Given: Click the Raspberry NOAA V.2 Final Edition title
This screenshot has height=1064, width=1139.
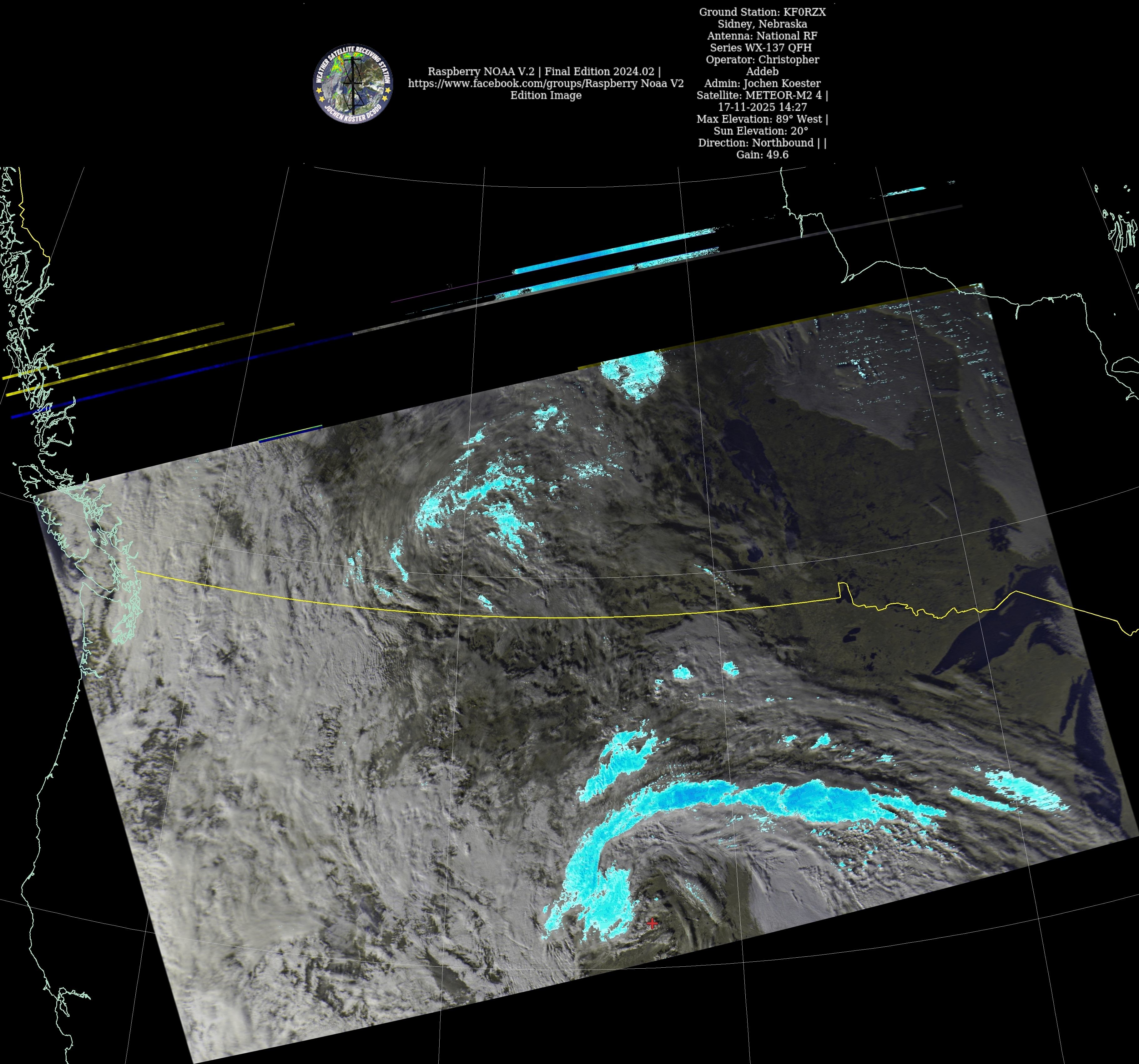Looking at the screenshot, I should [x=544, y=72].
